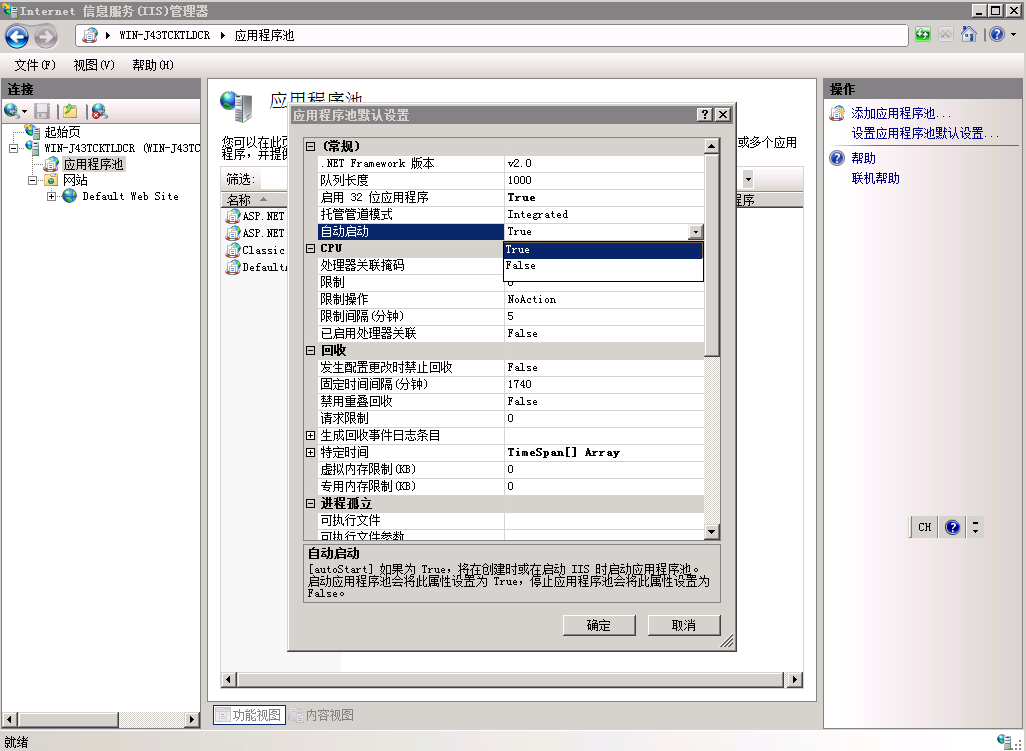The height and width of the screenshot is (751, 1026).
Task: Select the 队列长度 value 1000
Action: click(604, 181)
